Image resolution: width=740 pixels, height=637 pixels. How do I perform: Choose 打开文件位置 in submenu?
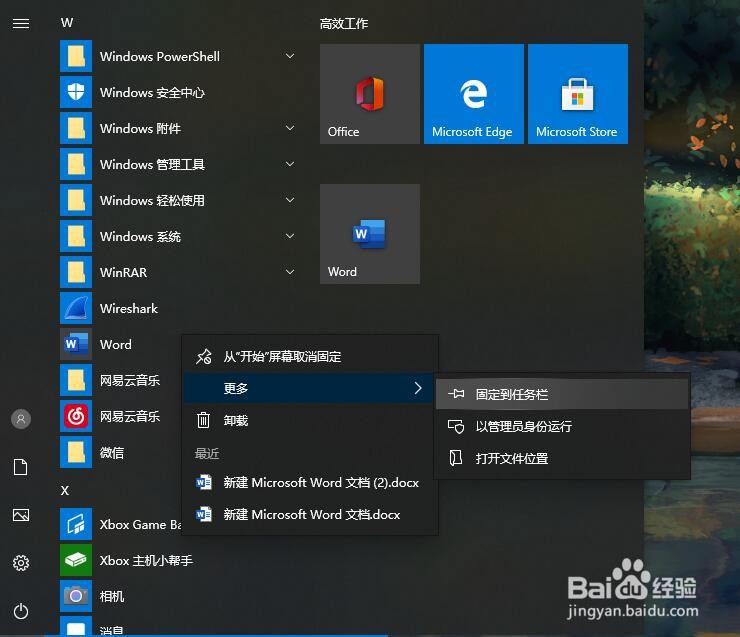point(562,458)
